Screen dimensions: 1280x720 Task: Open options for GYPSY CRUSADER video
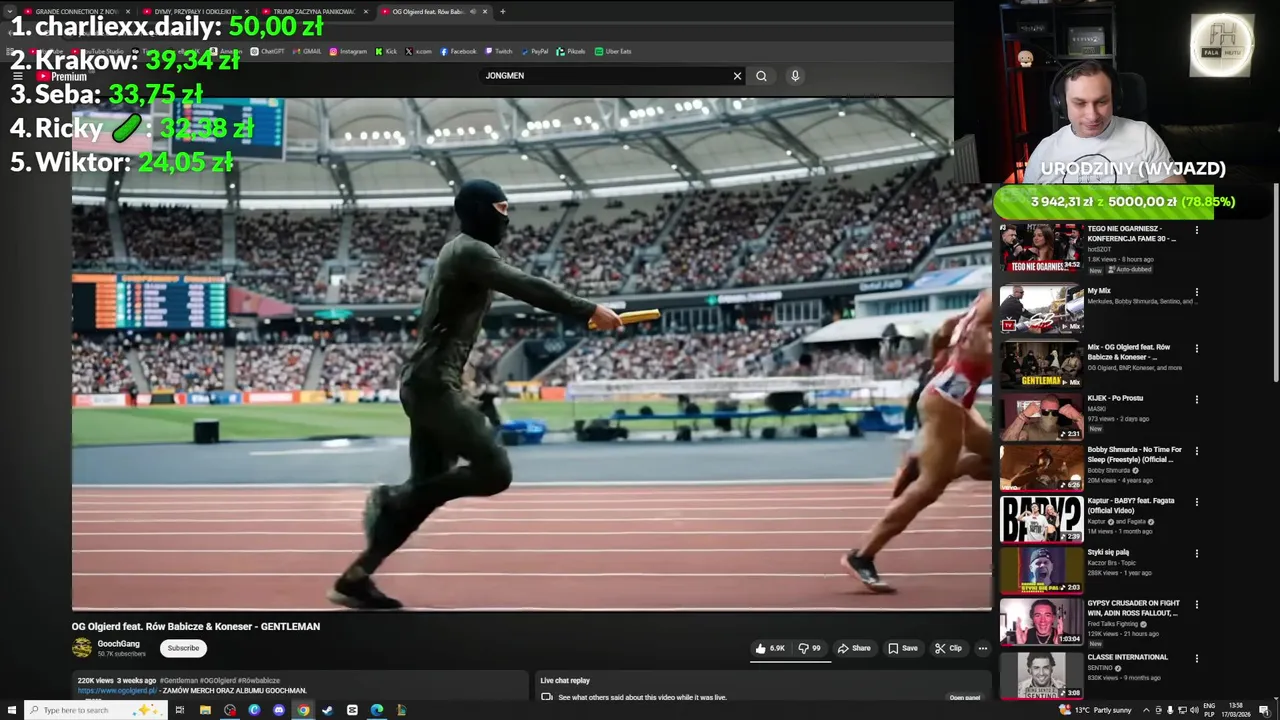pos(1196,605)
